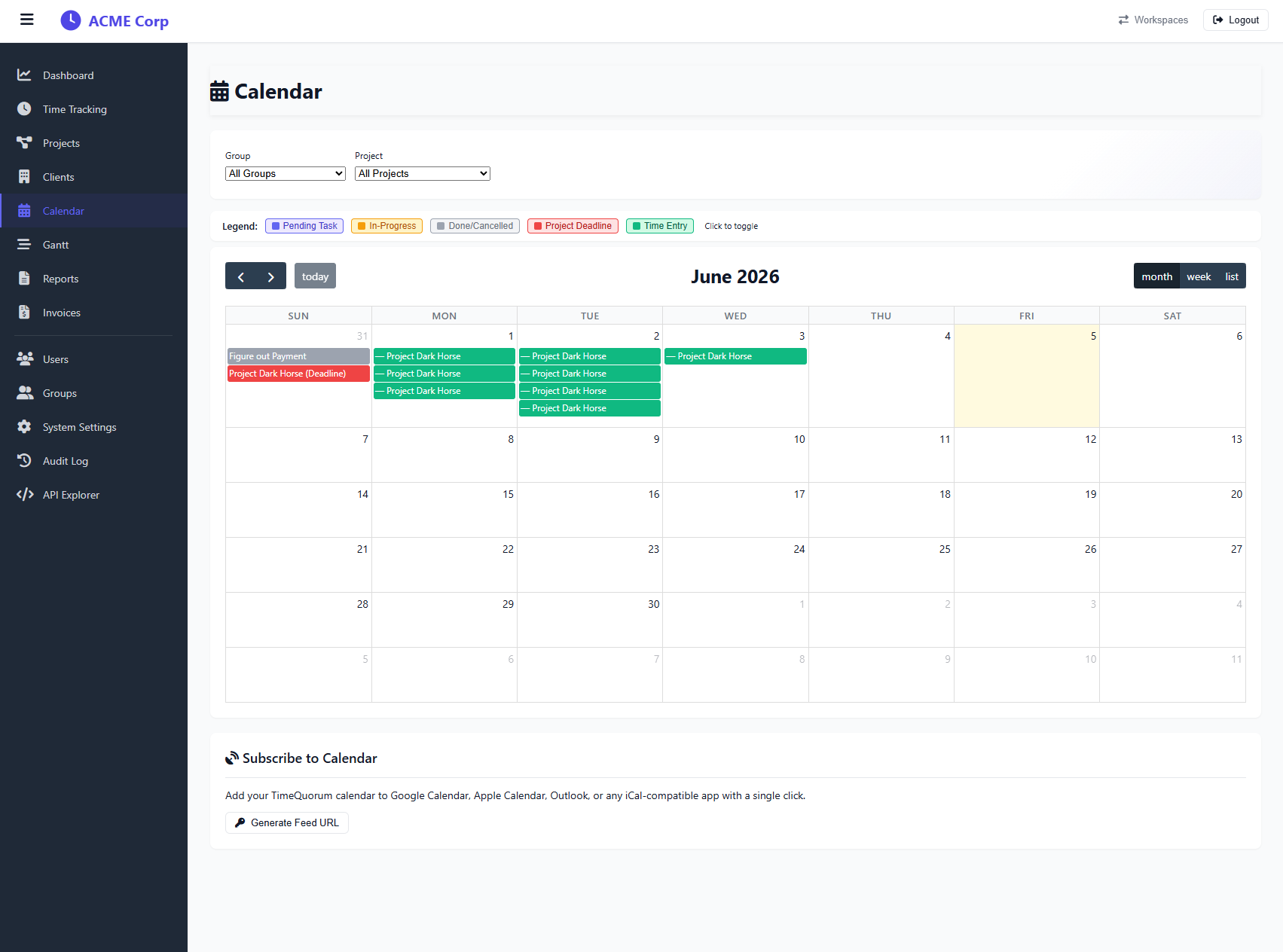This screenshot has width=1283, height=952.
Task: Click day number 17 in calendar
Action: [799, 494]
